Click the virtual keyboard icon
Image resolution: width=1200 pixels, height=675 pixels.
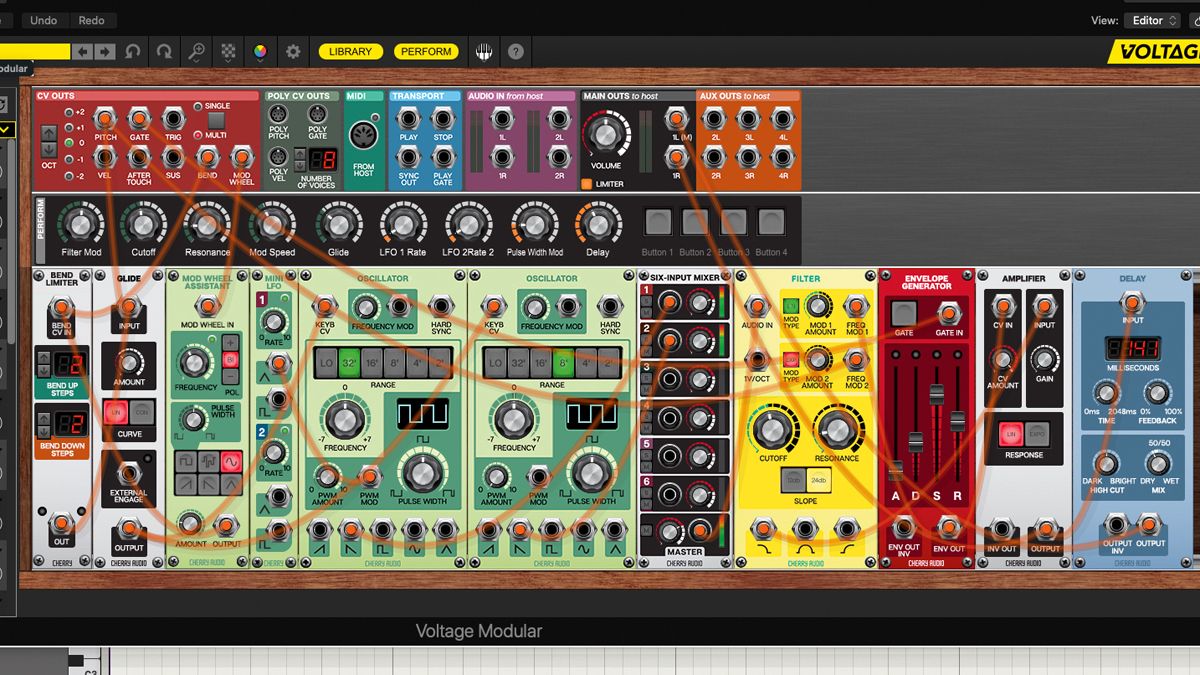click(x=485, y=51)
